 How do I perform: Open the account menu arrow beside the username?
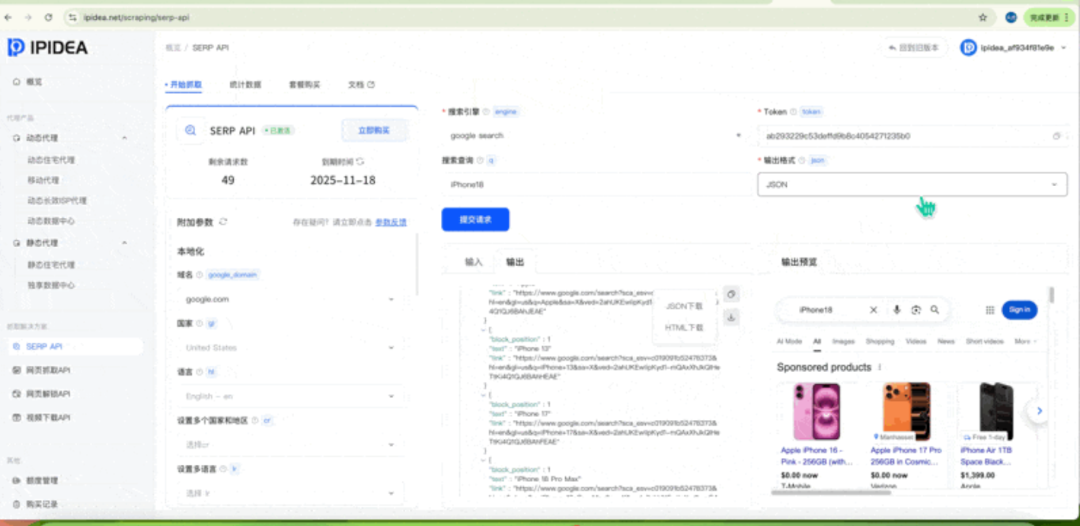1063,48
